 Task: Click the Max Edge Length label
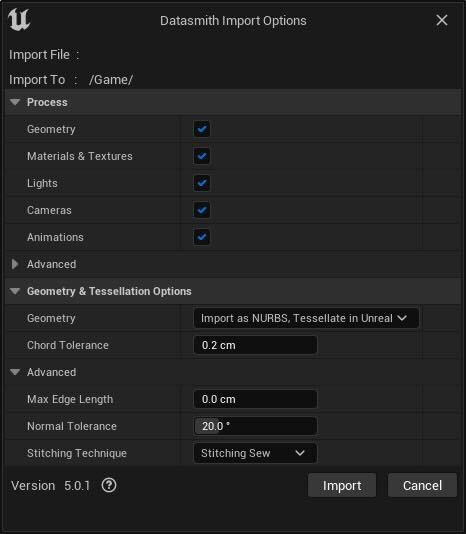pos(70,399)
